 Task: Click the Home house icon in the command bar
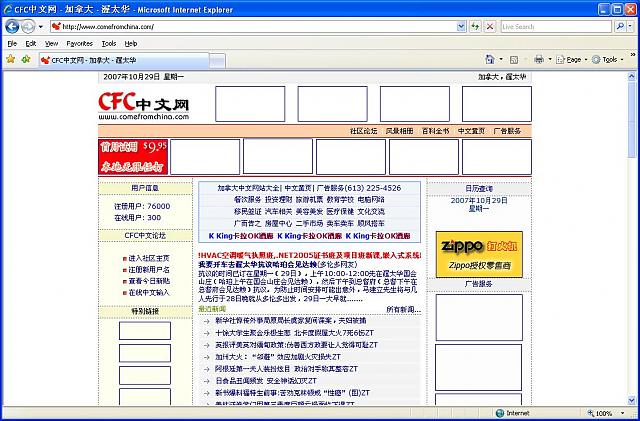tap(490, 60)
